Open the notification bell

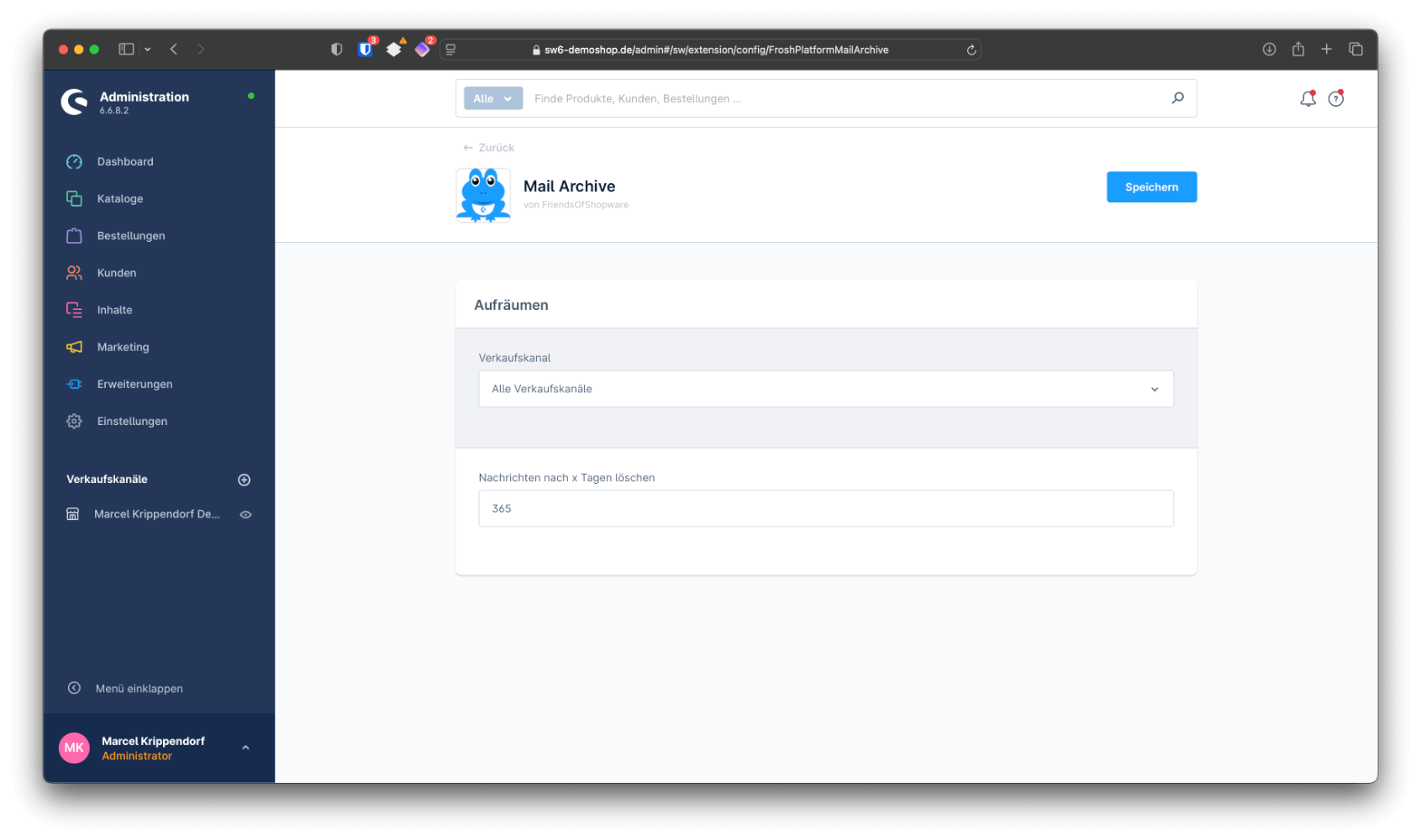click(1307, 98)
